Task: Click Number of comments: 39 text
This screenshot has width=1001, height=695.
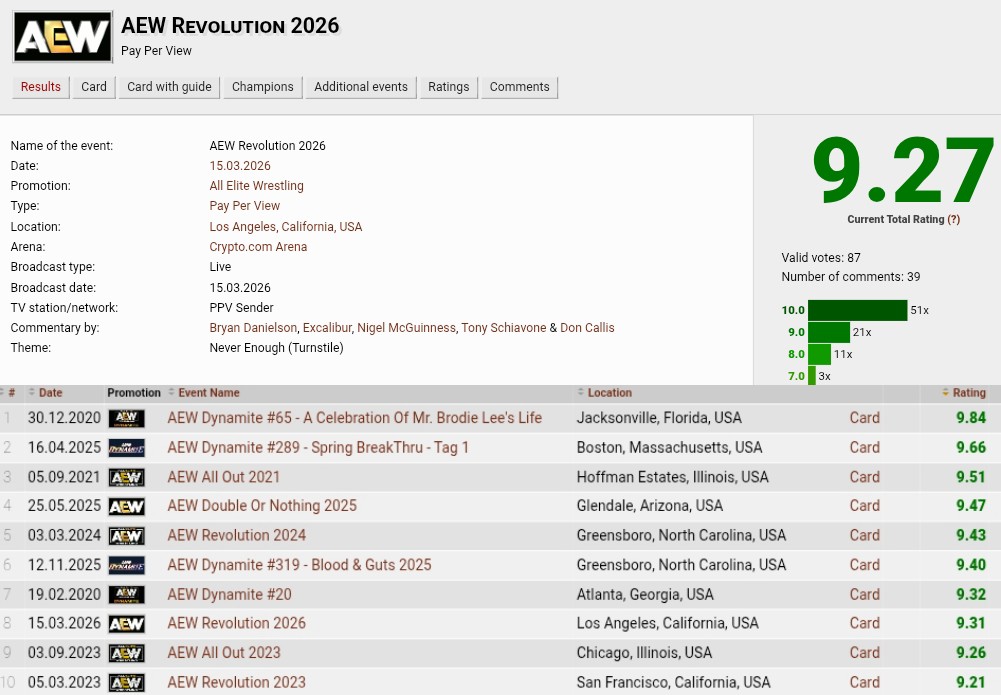Action: (x=851, y=277)
